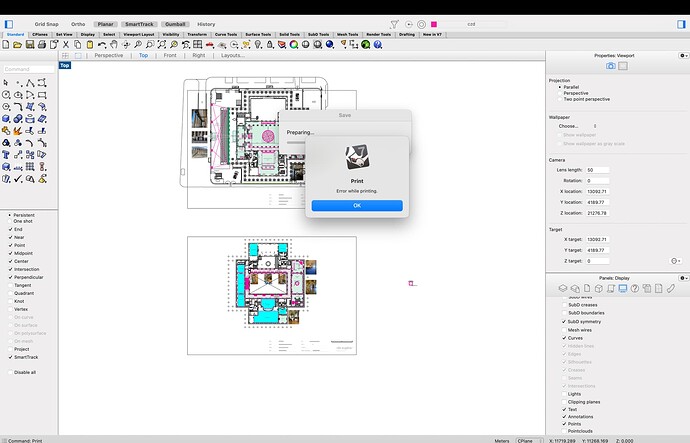Select the Box solid tool icon
690x443 pixels.
point(6,119)
